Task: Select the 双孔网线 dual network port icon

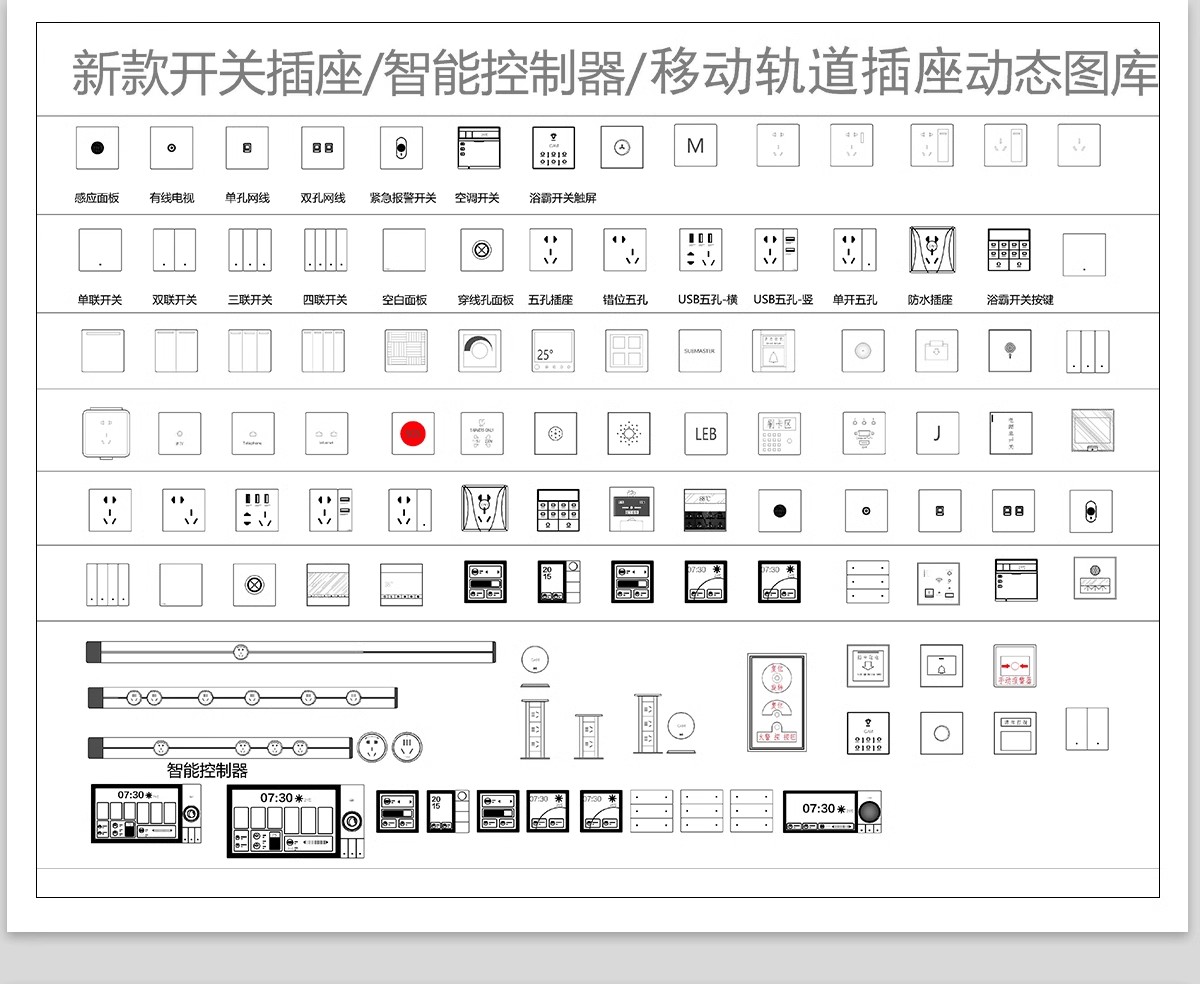Action: click(322, 146)
